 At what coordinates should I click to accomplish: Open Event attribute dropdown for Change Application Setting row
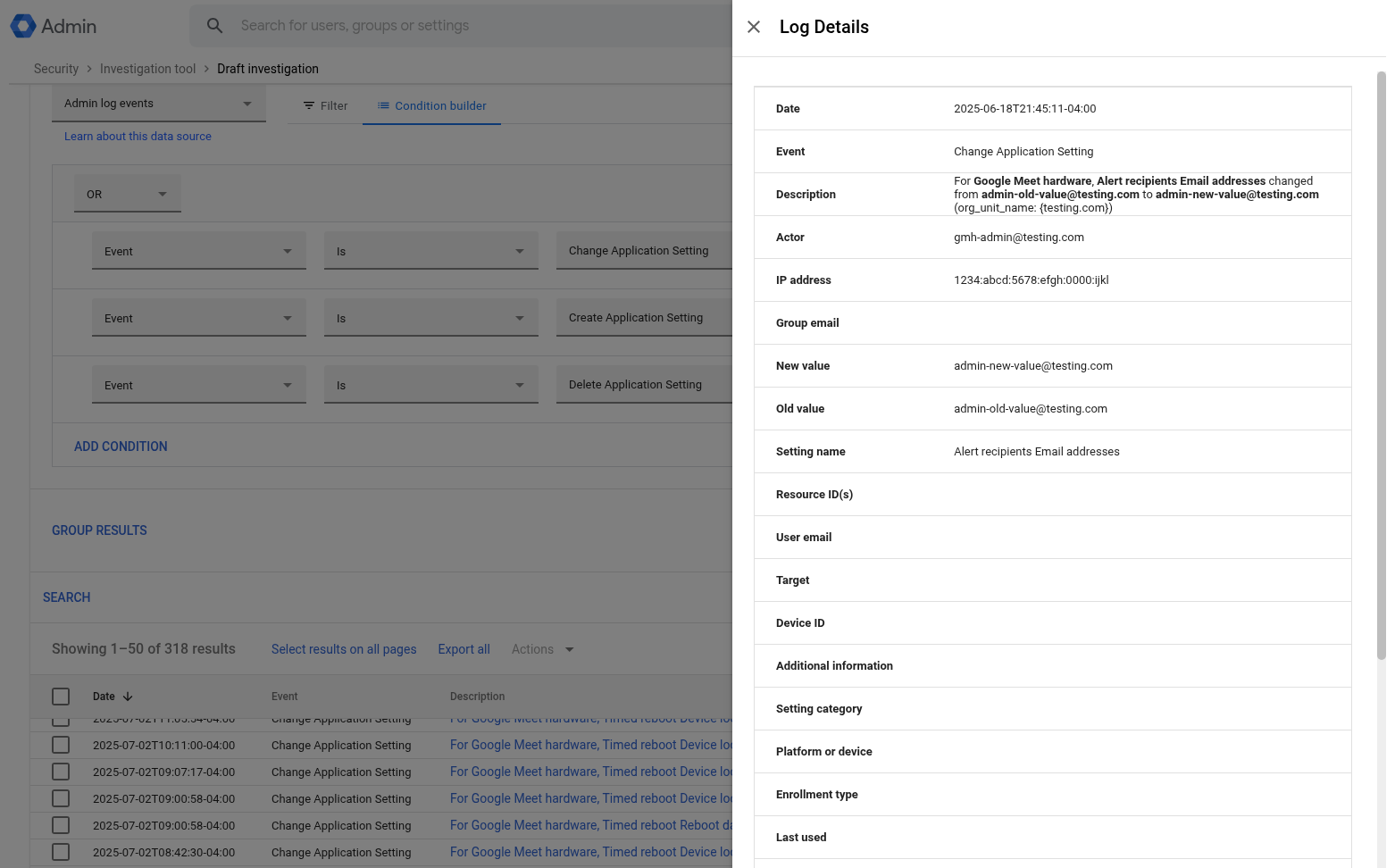tap(199, 251)
